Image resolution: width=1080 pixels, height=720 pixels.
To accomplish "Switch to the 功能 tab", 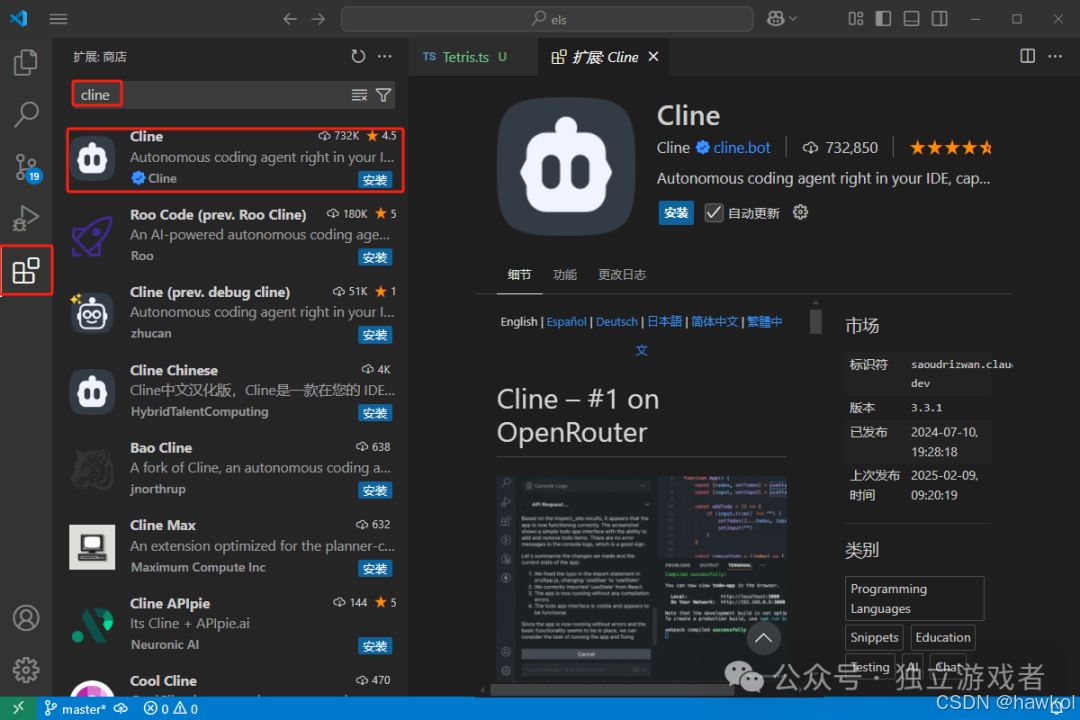I will tap(565, 275).
